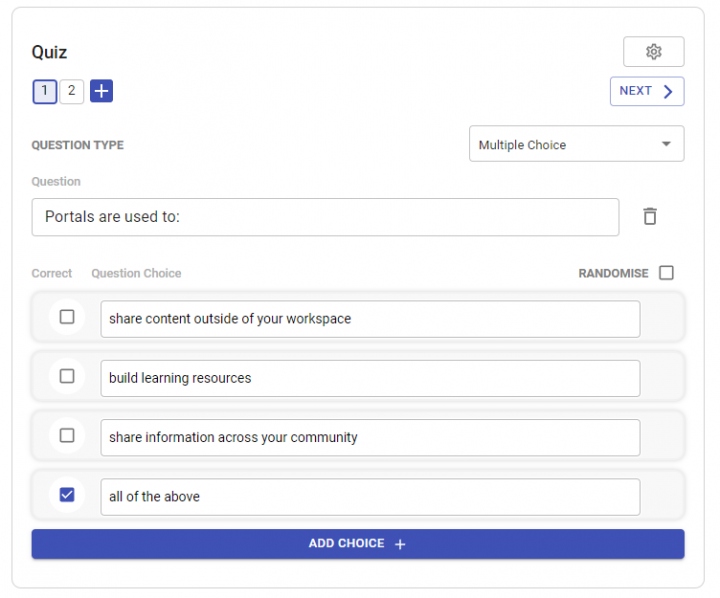
Task: Click the plus icon on Add Choice bar
Action: 400,544
